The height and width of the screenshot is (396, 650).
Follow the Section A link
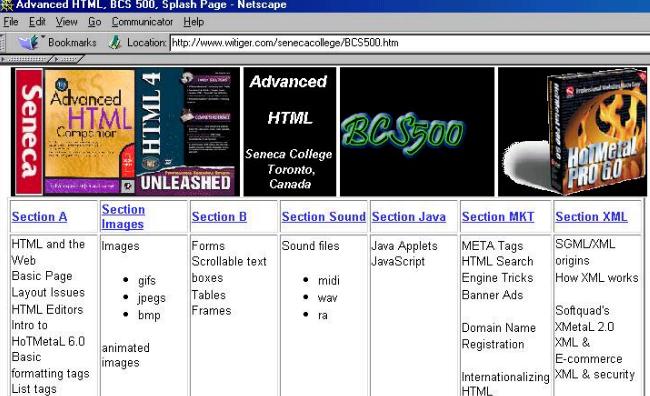point(39,216)
